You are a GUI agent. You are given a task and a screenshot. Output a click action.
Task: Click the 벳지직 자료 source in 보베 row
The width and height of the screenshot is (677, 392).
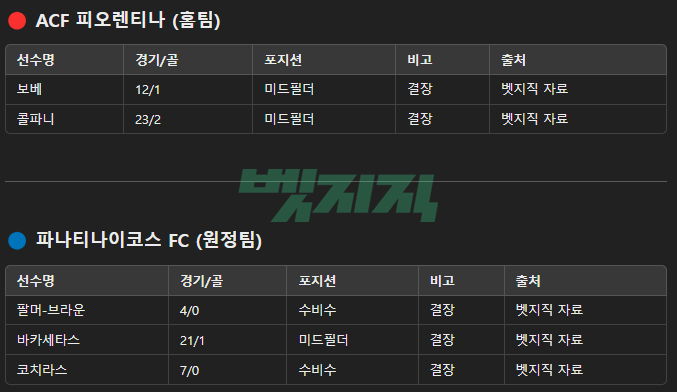(535, 89)
